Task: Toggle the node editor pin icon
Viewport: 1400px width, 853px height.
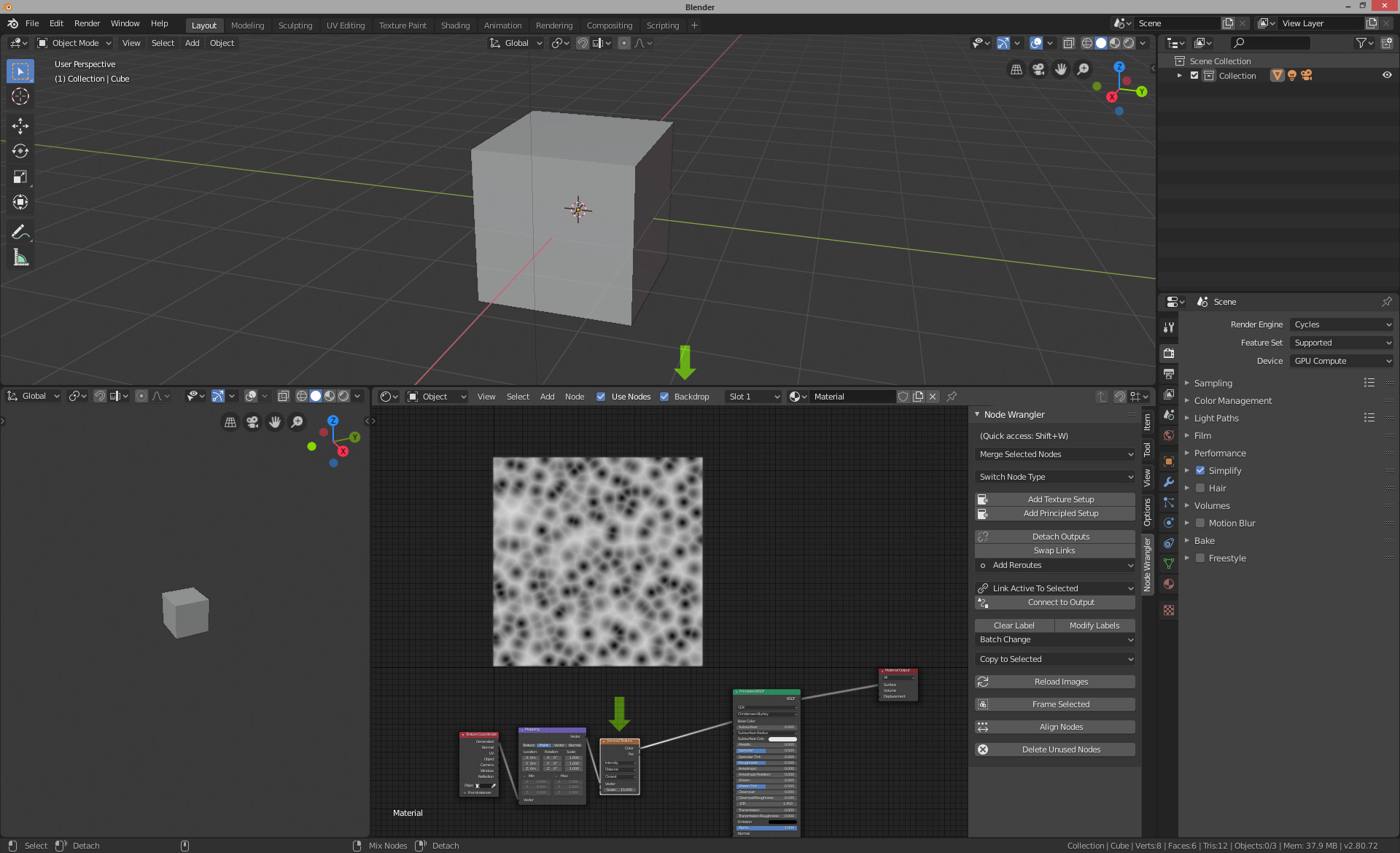Action: click(x=952, y=397)
